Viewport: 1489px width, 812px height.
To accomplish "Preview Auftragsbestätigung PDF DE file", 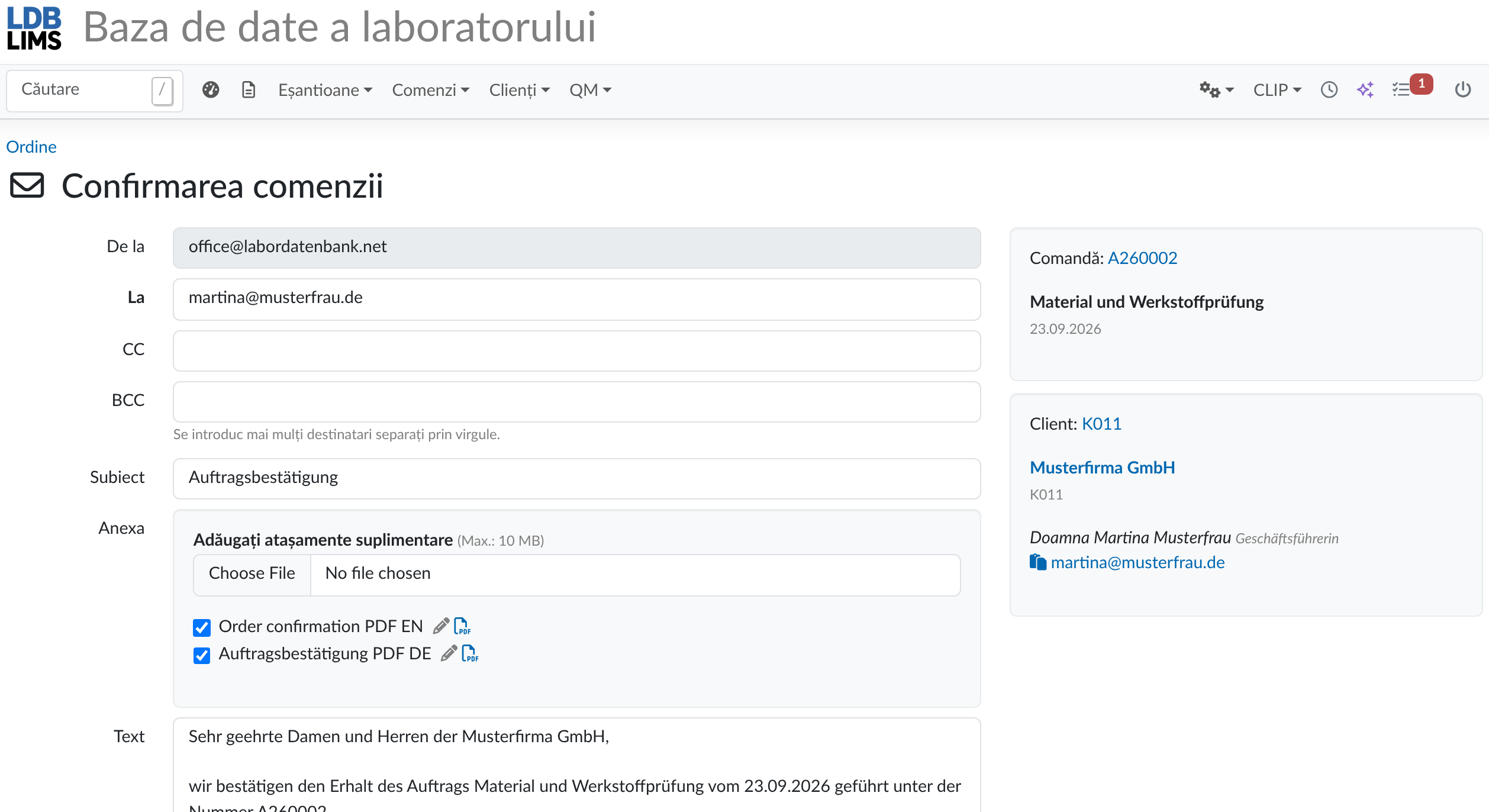I will click(x=470, y=653).
